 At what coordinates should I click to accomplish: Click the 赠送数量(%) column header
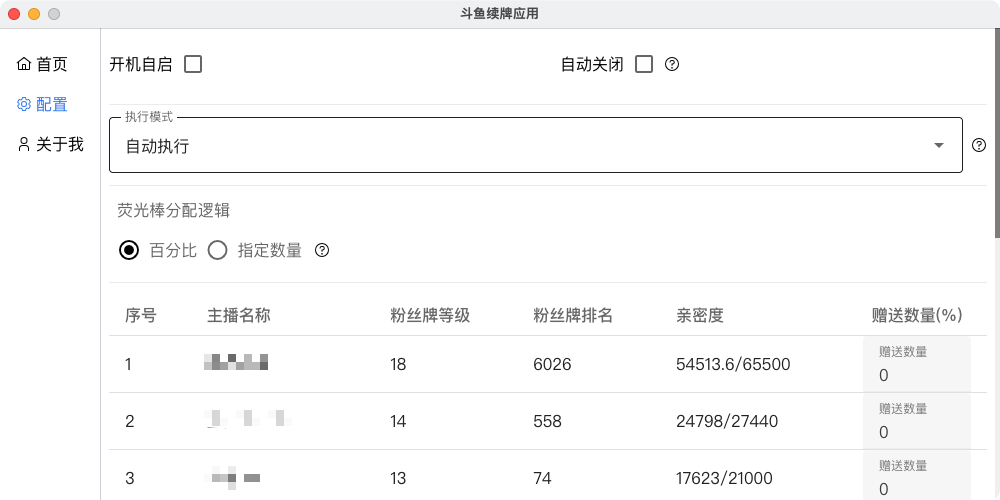[916, 315]
